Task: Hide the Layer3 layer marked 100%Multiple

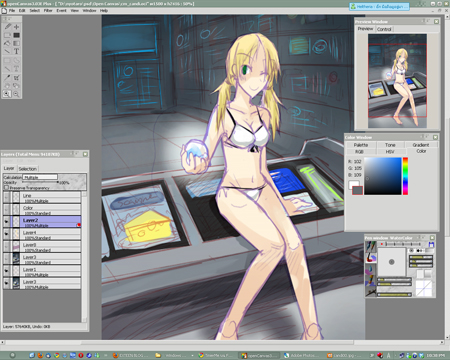Action: point(6,283)
